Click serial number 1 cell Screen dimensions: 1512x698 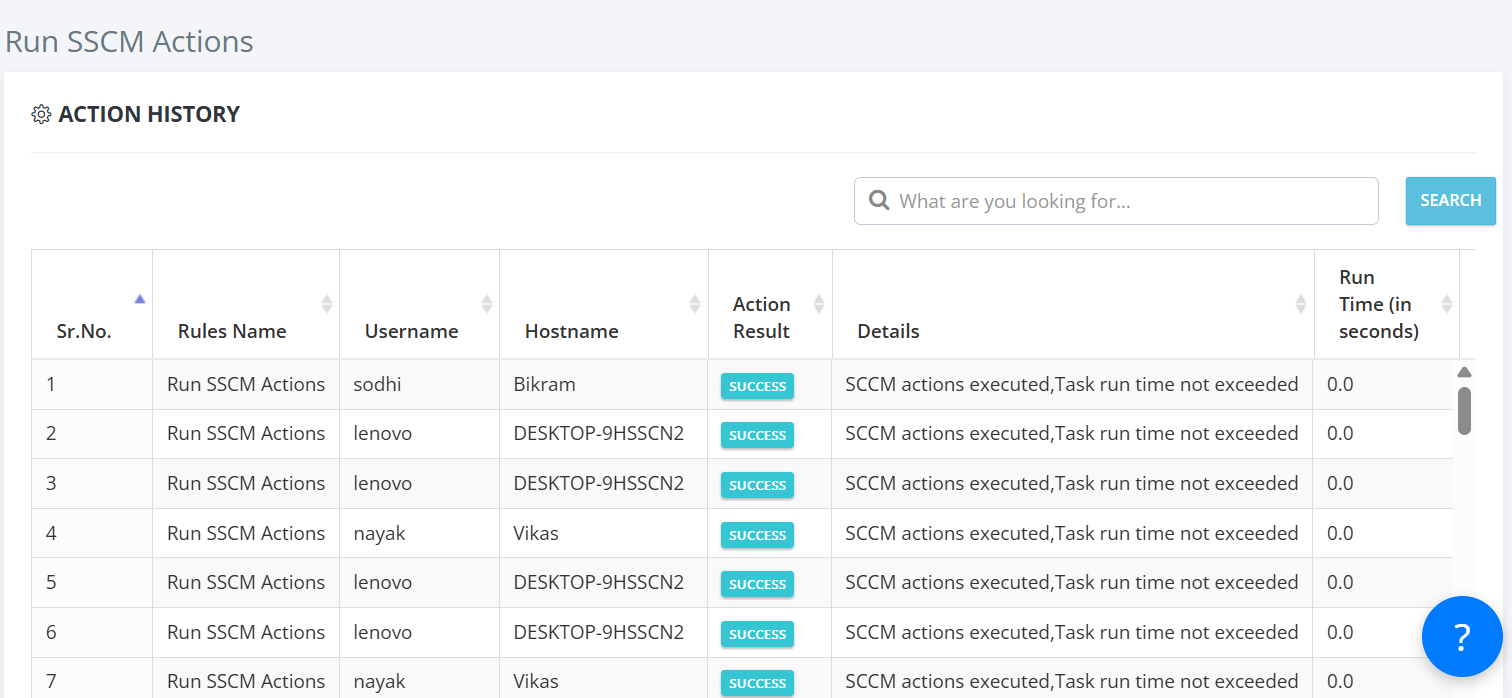[x=92, y=384]
